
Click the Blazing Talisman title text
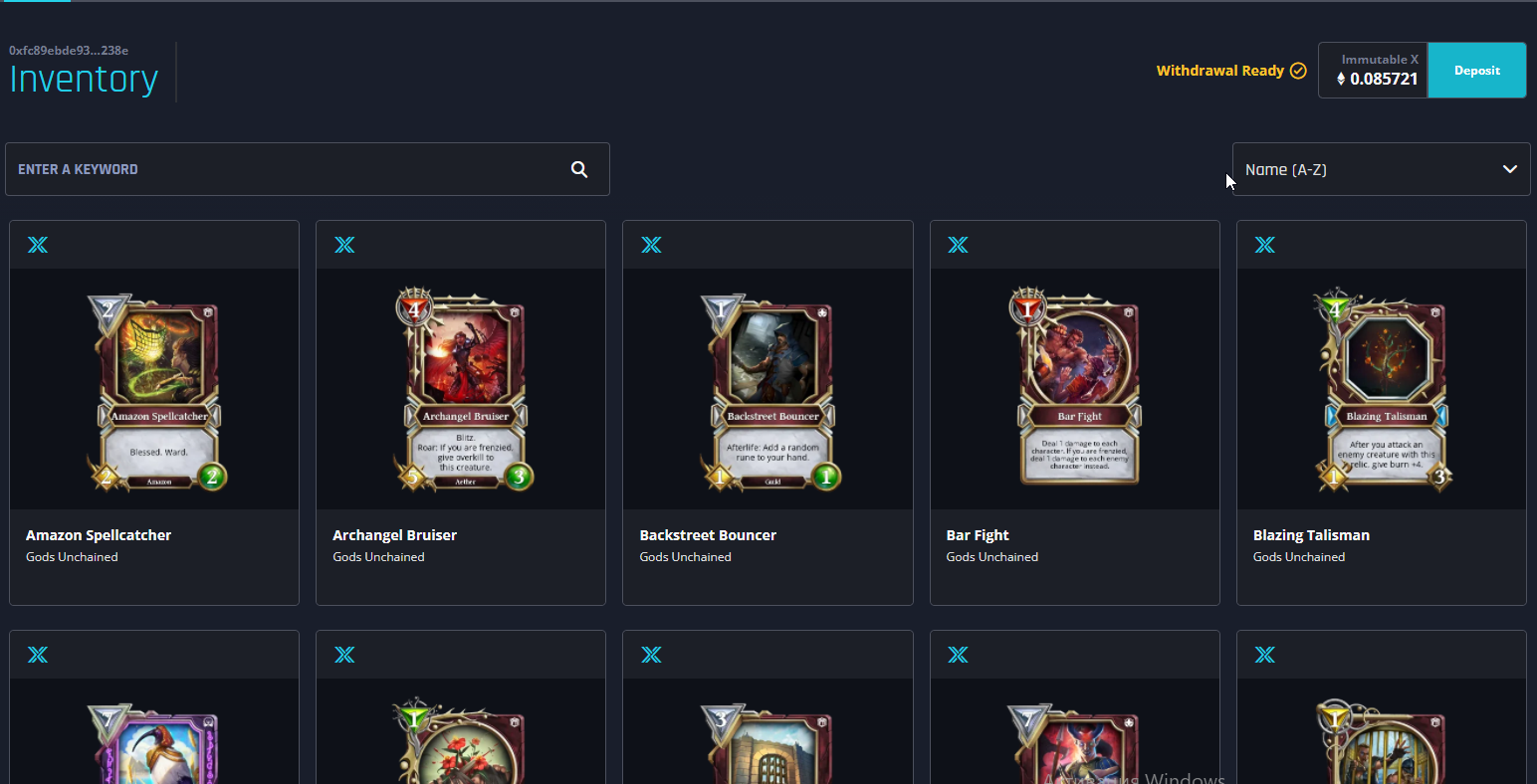tap(1311, 535)
